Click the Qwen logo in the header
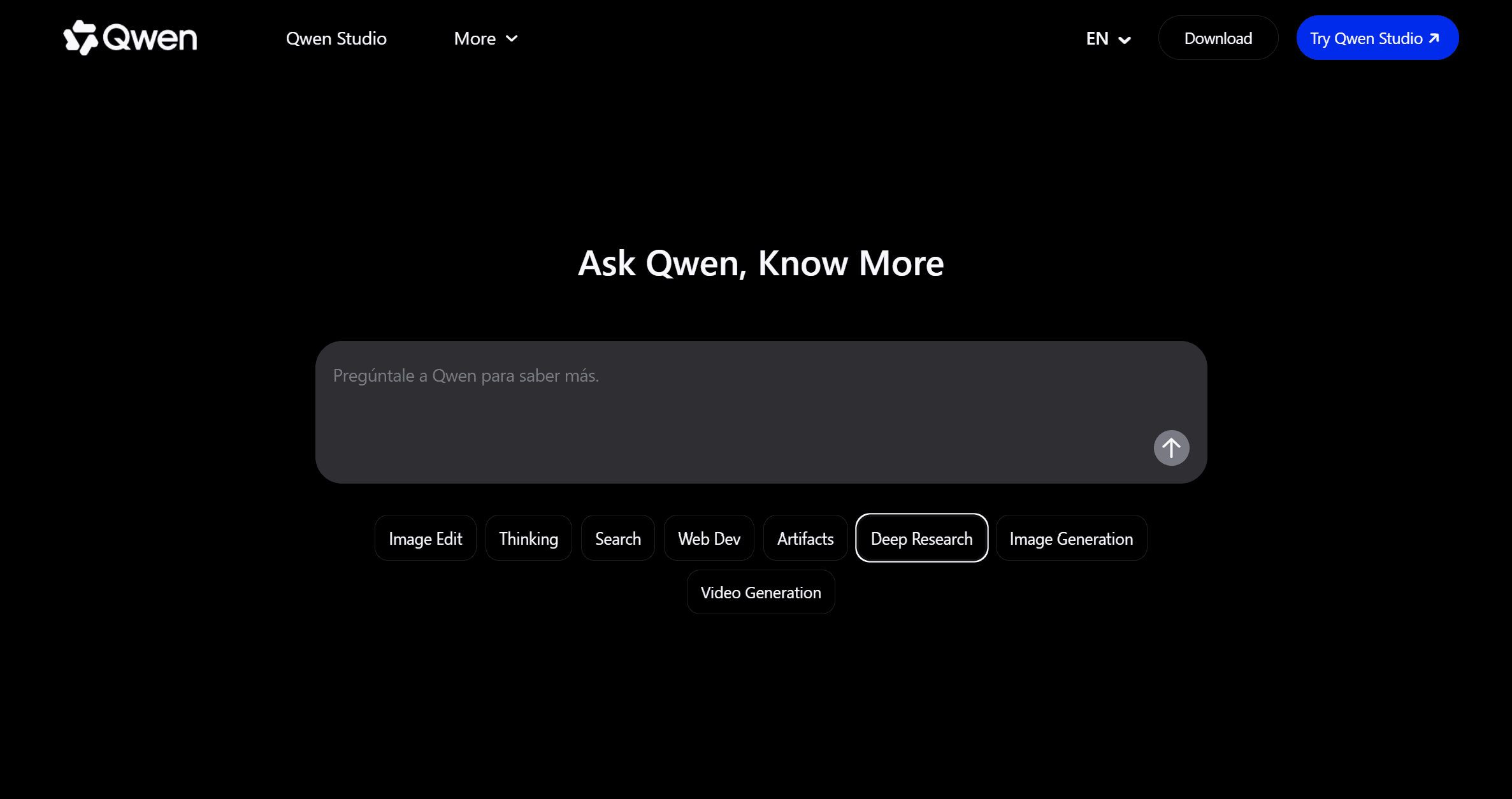The width and height of the screenshot is (1512, 799). (x=131, y=38)
